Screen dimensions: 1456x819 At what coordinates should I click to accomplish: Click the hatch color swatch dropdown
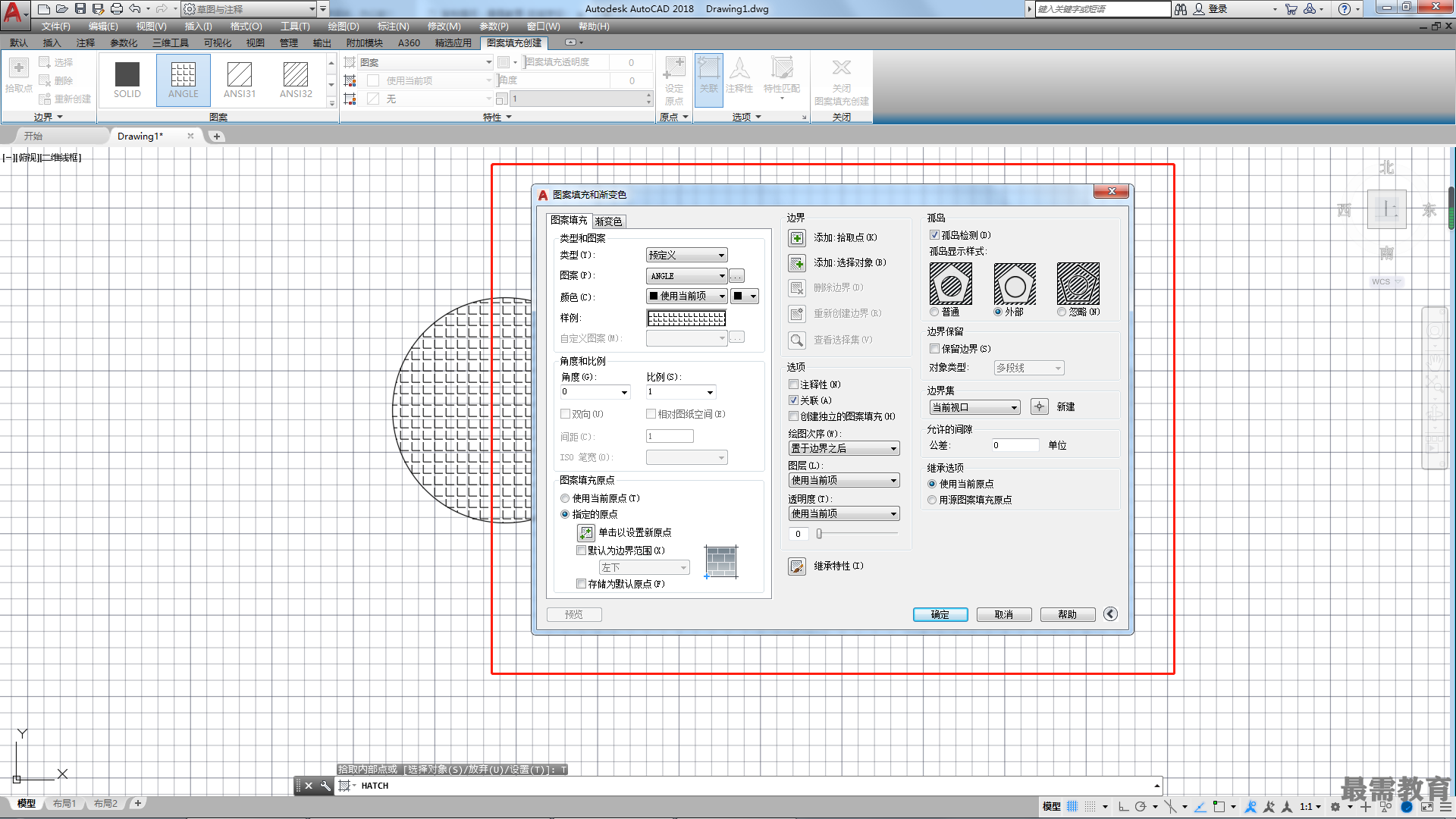coord(687,297)
